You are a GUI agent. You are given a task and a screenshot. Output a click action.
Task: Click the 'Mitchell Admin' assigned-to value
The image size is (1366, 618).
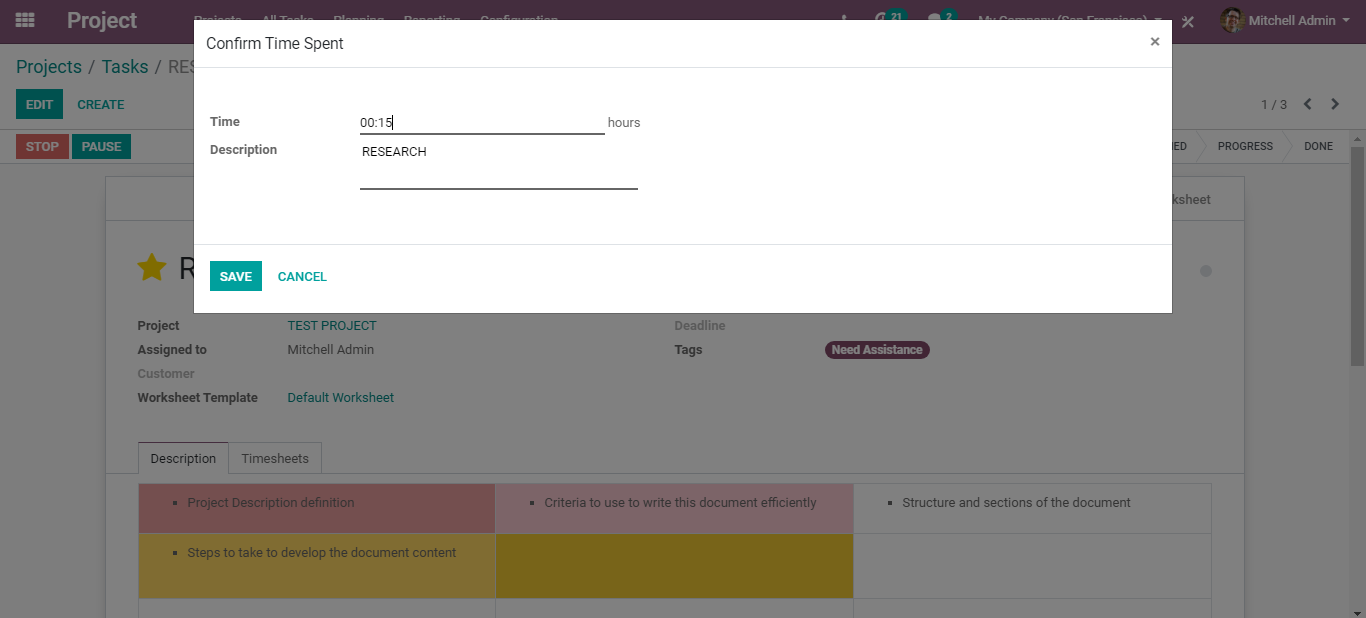point(331,350)
